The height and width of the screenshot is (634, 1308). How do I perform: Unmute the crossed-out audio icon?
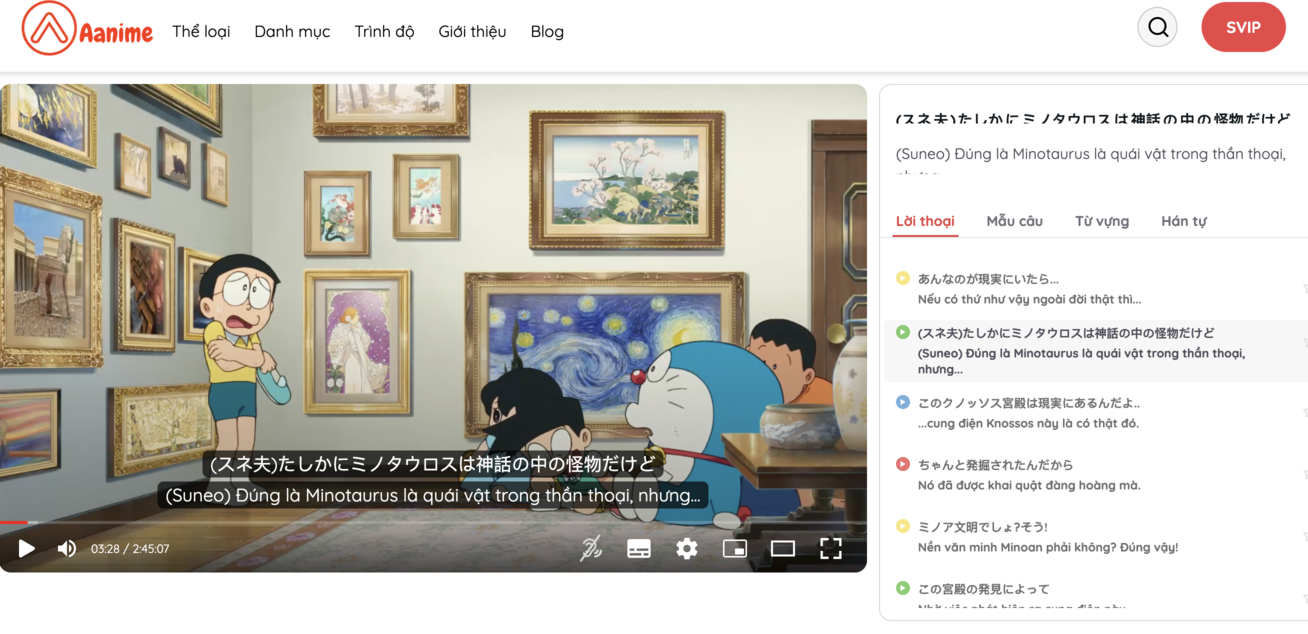[591, 548]
